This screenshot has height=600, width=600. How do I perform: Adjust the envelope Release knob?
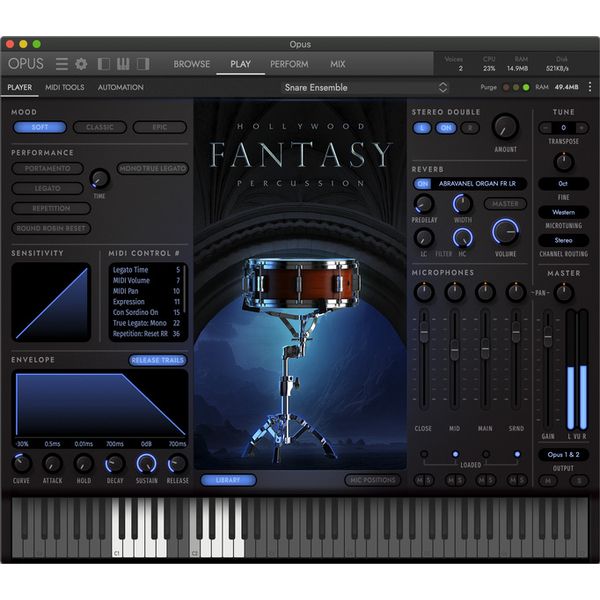[x=177, y=463]
